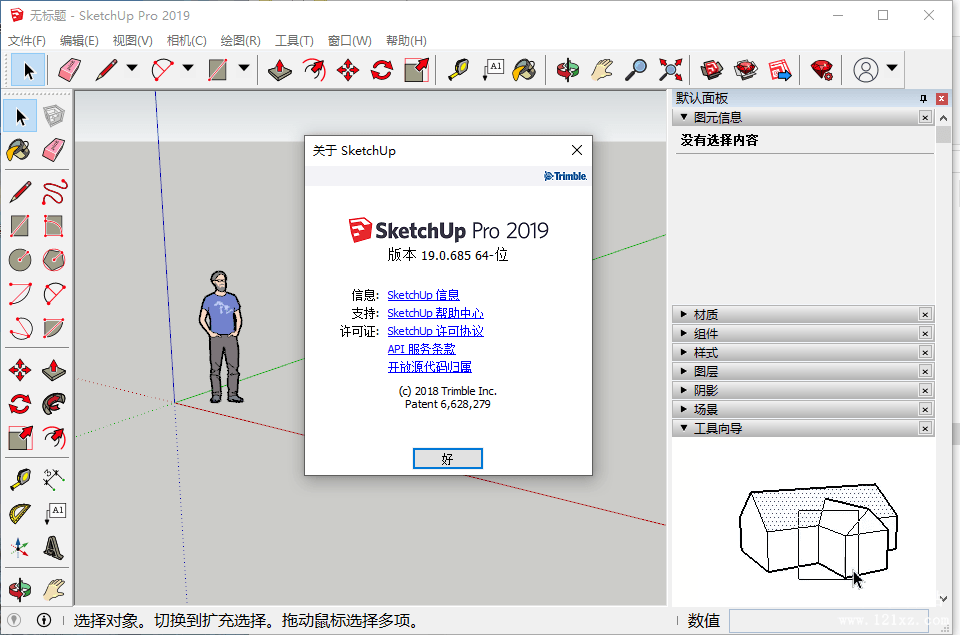
Task: Expand the 阴影 panel
Action: 684,390
